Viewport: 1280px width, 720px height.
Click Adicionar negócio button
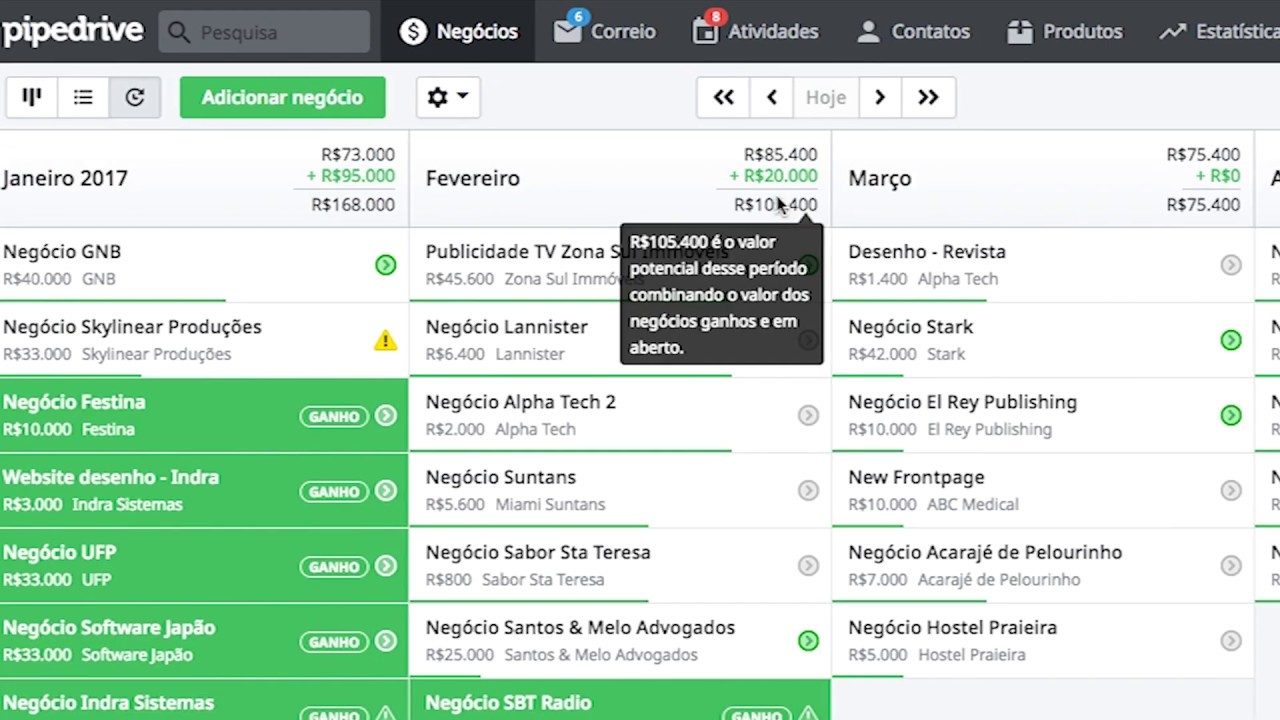coord(282,97)
